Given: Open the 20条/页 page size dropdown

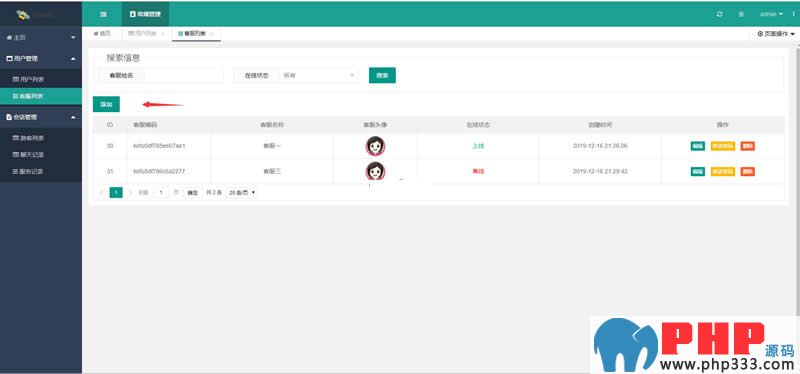Looking at the screenshot, I should [242, 192].
